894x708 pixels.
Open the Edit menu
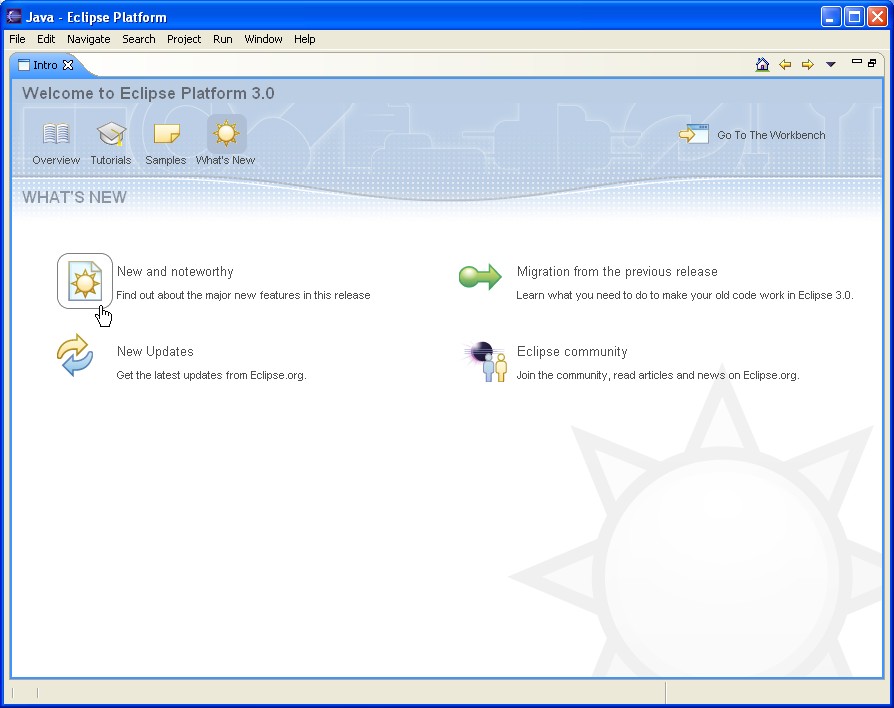(46, 39)
